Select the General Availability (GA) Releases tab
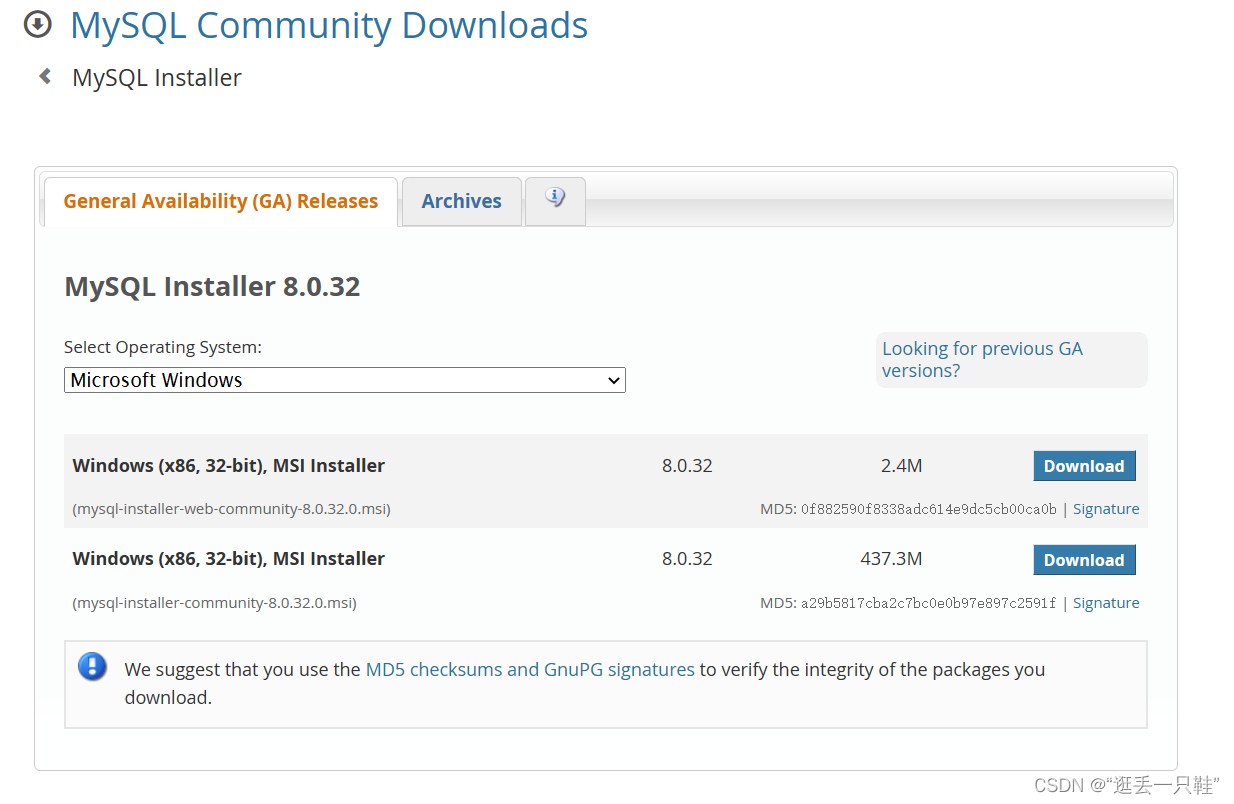The height and width of the screenshot is (804, 1234). [x=219, y=201]
